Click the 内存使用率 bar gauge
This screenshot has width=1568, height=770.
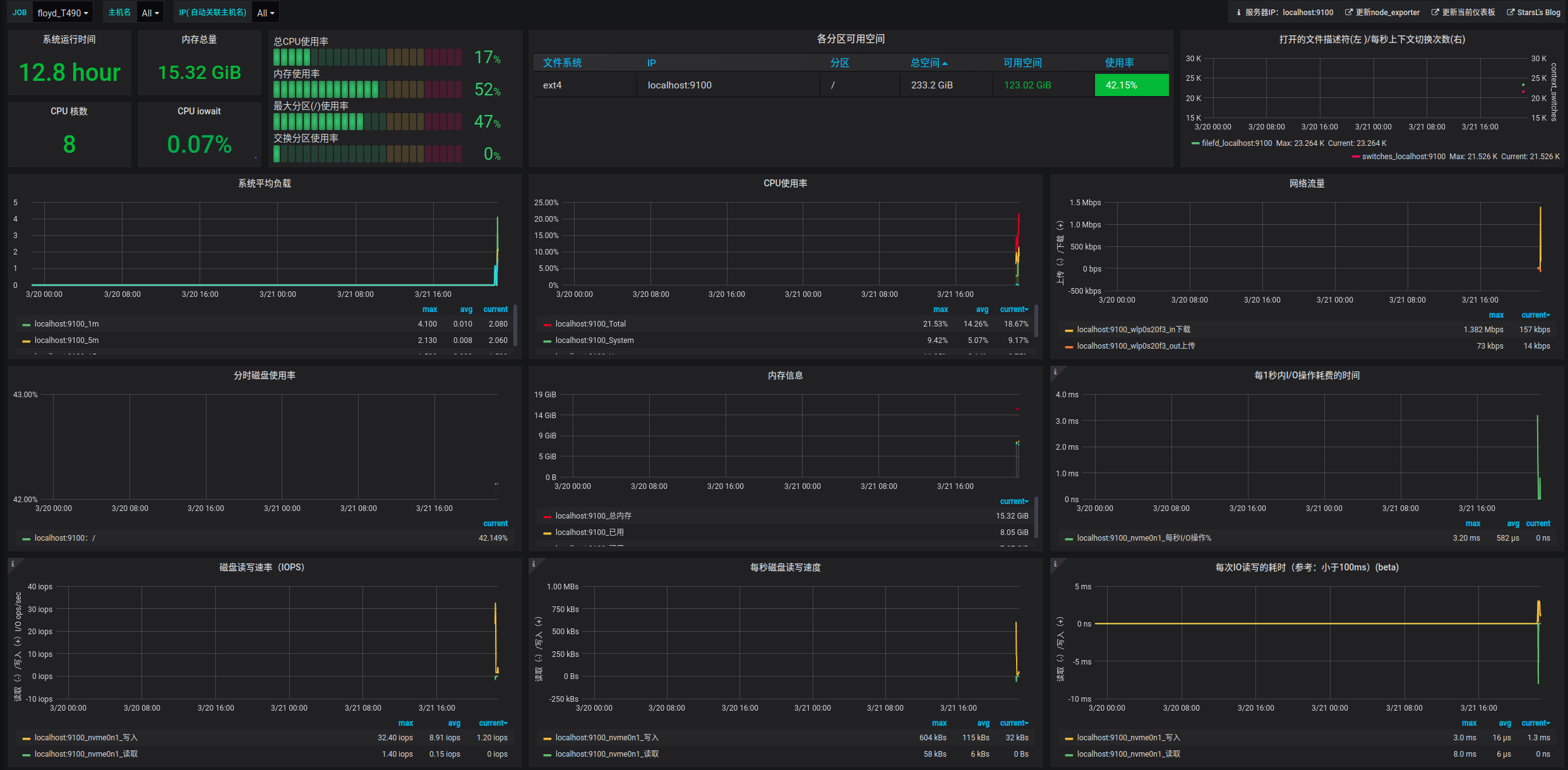click(368, 90)
